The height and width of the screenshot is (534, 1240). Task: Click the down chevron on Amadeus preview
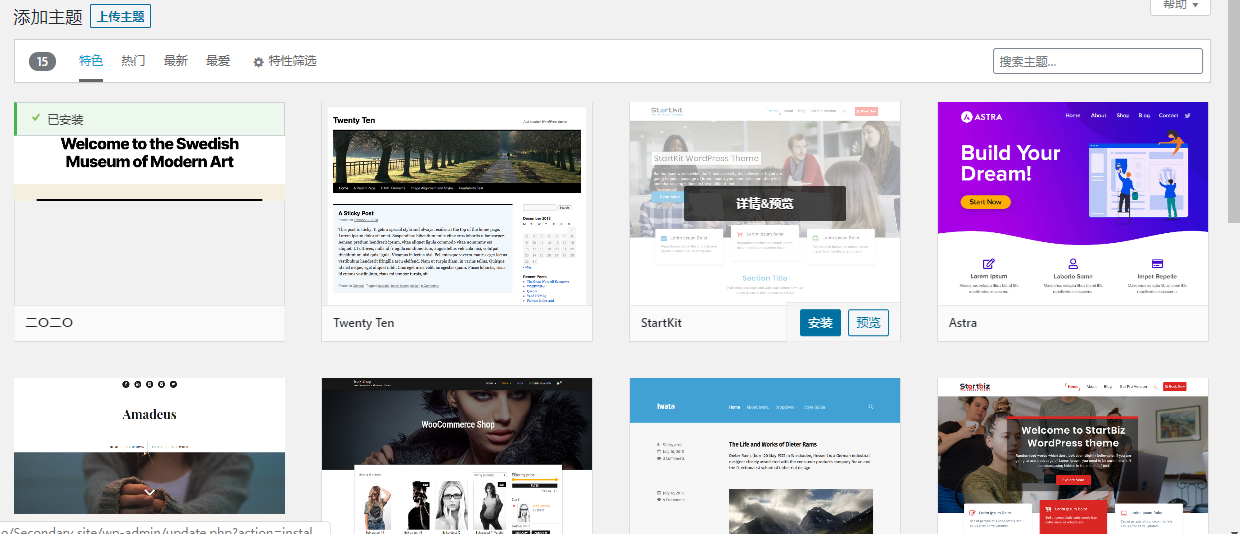tap(149, 492)
